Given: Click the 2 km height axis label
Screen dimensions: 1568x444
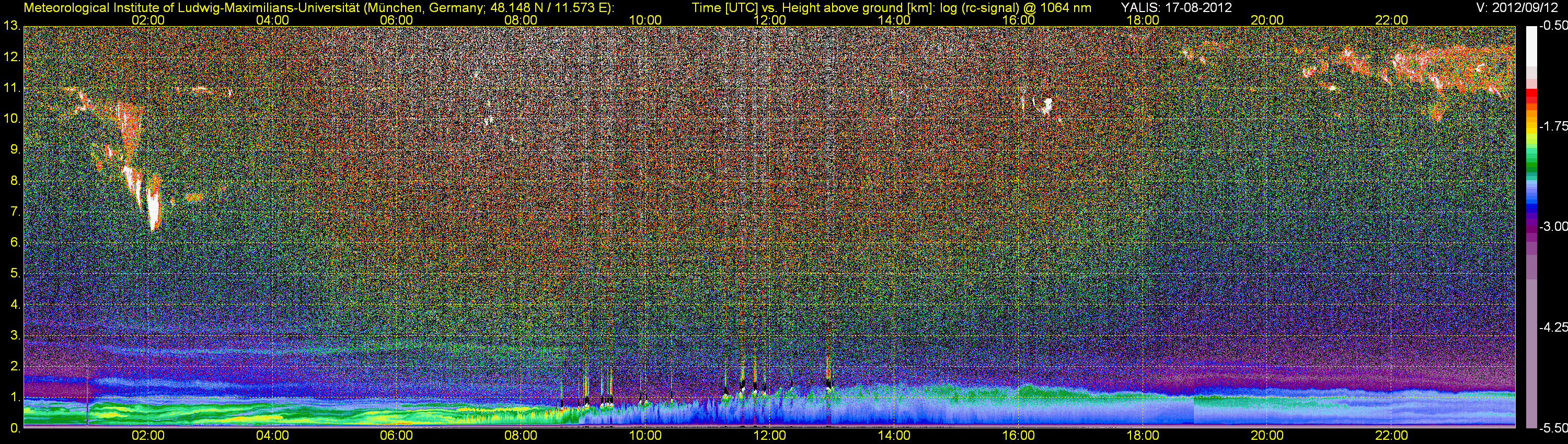Looking at the screenshot, I should tap(15, 367).
